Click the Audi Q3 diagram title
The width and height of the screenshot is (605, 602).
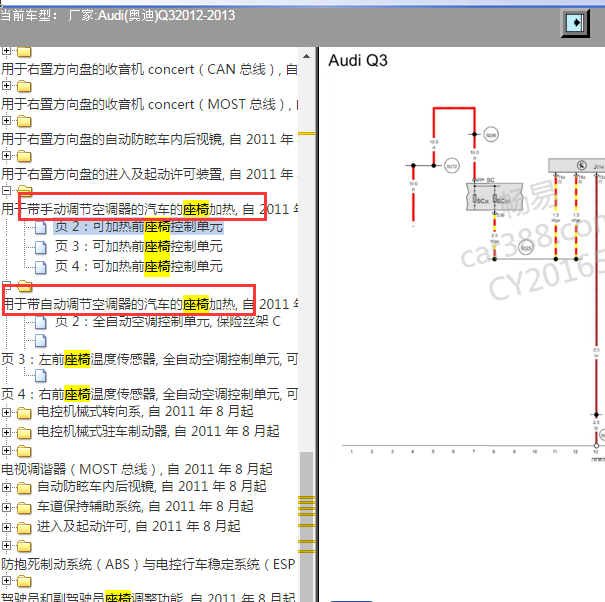point(358,61)
